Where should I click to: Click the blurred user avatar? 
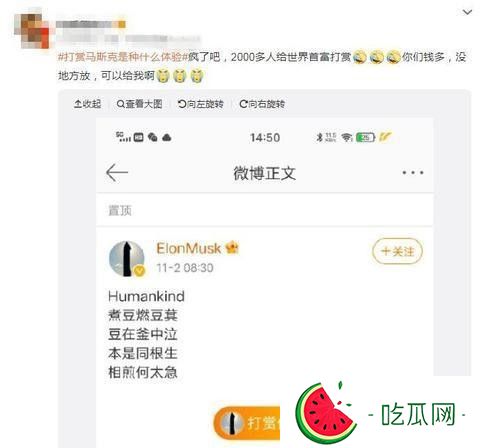click(x=32, y=31)
